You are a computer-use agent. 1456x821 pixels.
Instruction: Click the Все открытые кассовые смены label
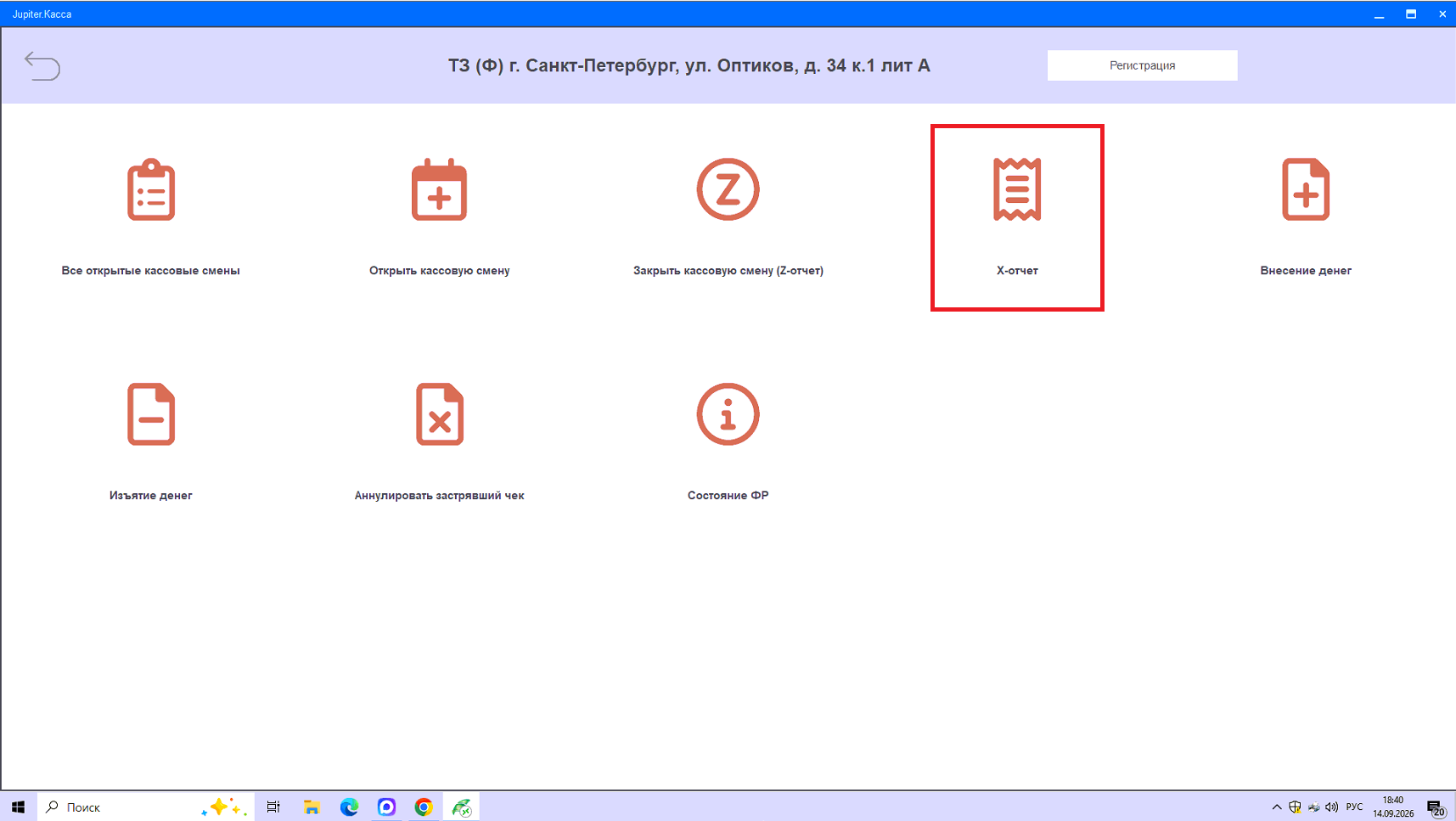point(150,271)
